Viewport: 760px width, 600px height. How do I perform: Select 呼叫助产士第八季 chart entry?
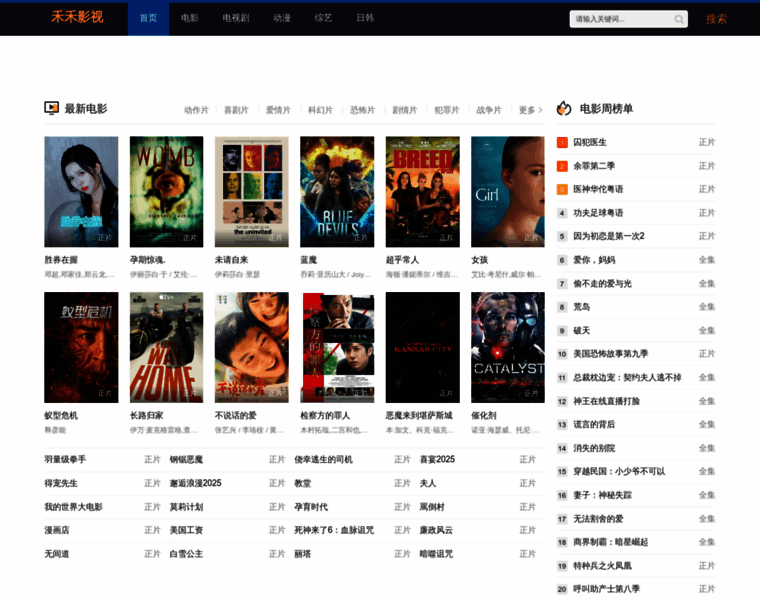[x=606, y=589]
